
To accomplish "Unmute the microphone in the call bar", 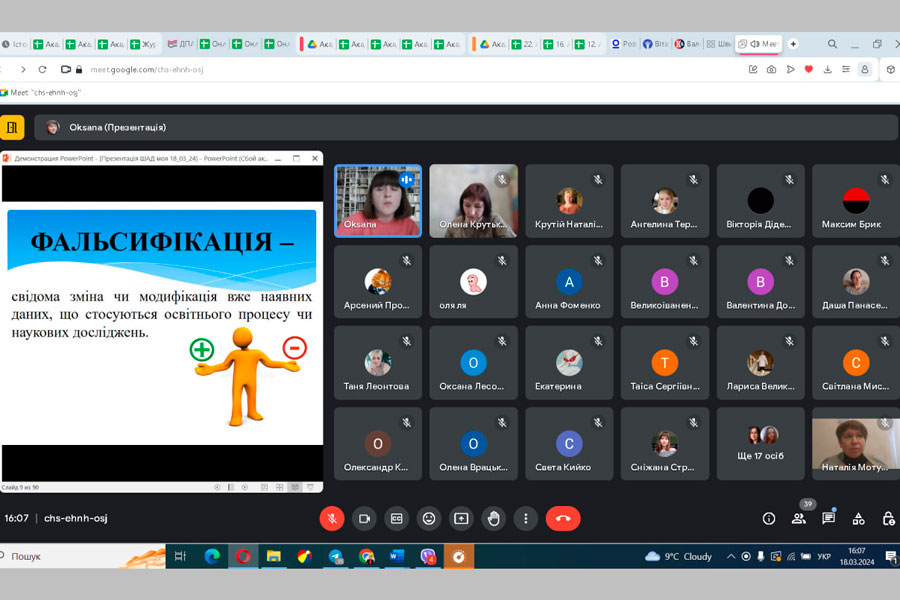I will coord(332,518).
